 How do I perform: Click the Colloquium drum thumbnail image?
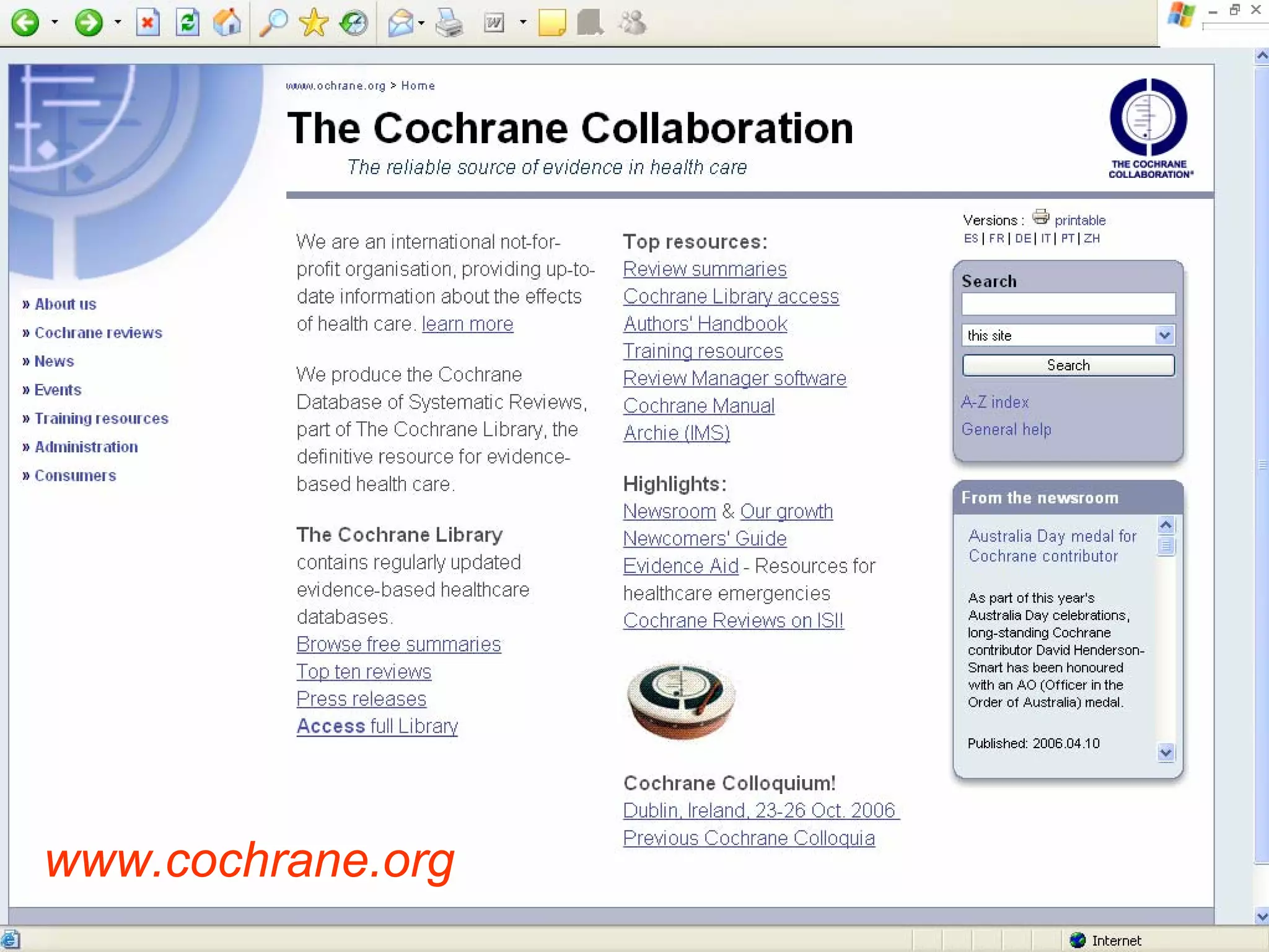pyautogui.click(x=680, y=701)
